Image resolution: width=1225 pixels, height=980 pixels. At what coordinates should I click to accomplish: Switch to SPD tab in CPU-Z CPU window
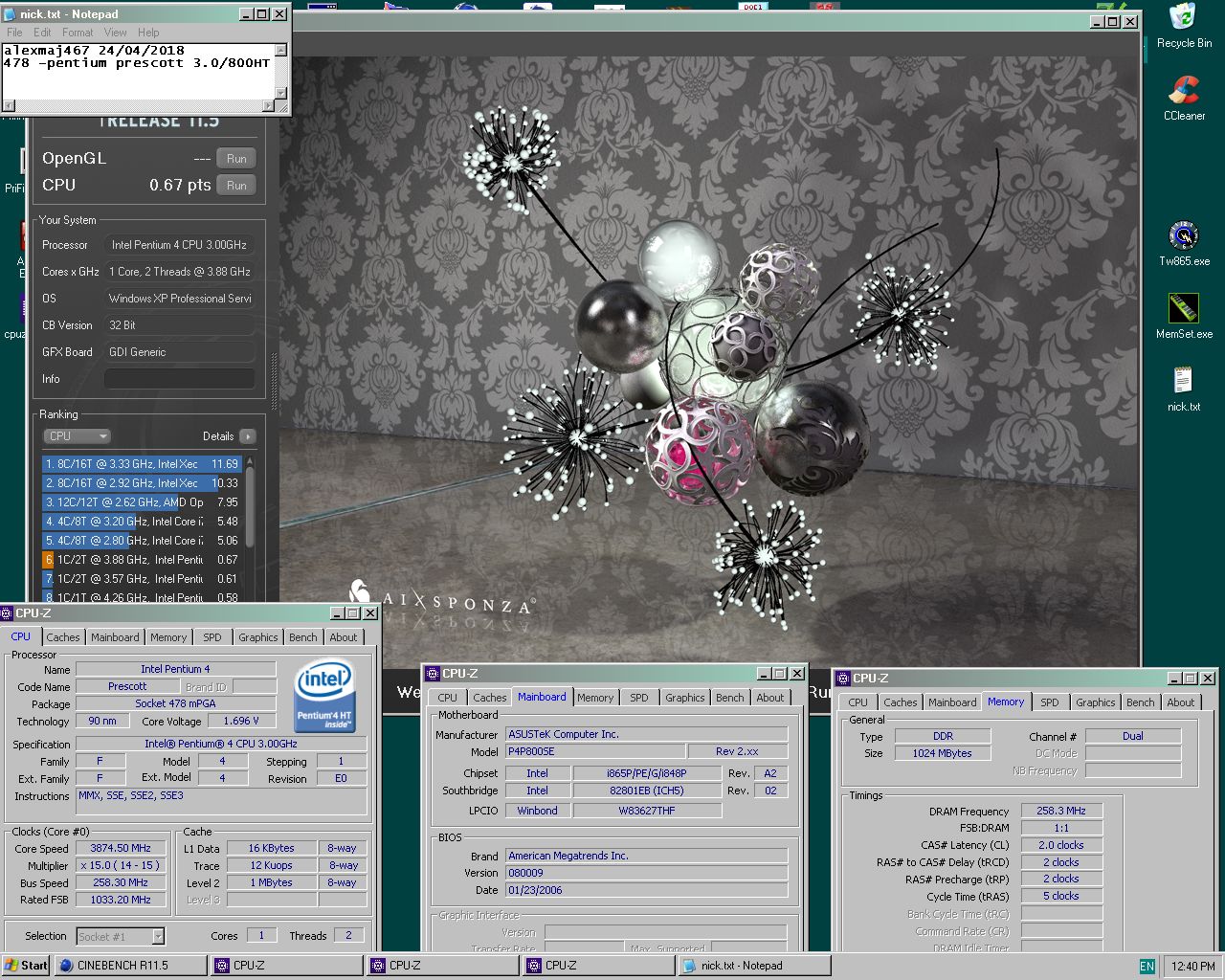[x=212, y=637]
